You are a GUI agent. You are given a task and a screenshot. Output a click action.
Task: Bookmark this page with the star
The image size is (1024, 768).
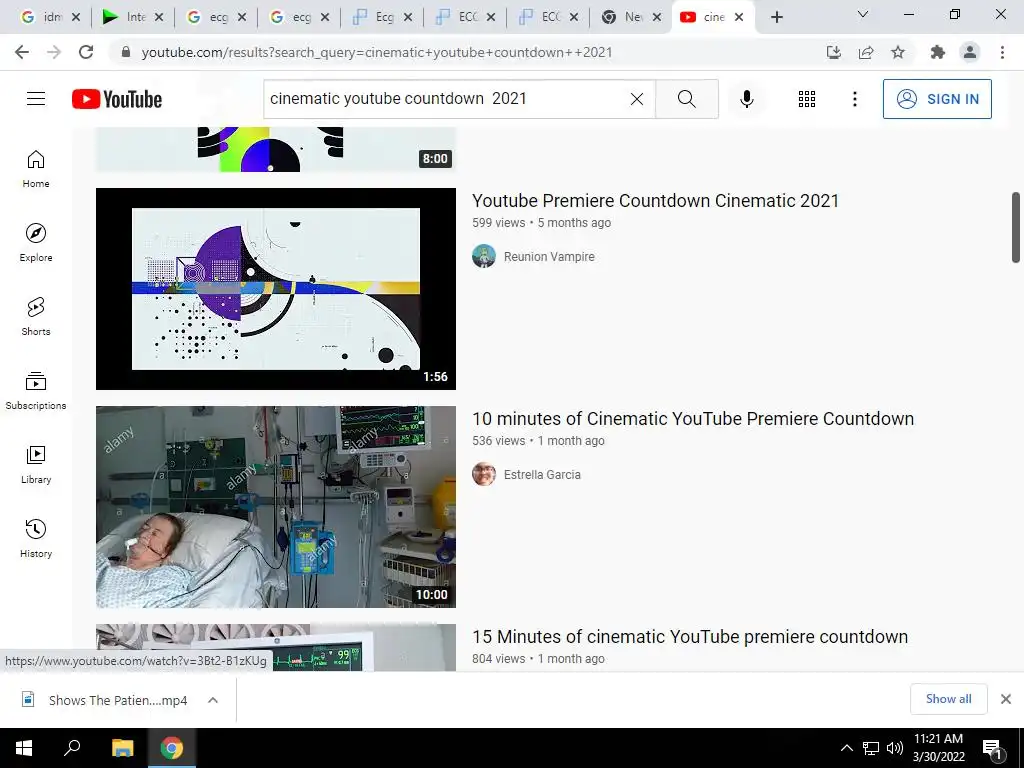point(898,52)
